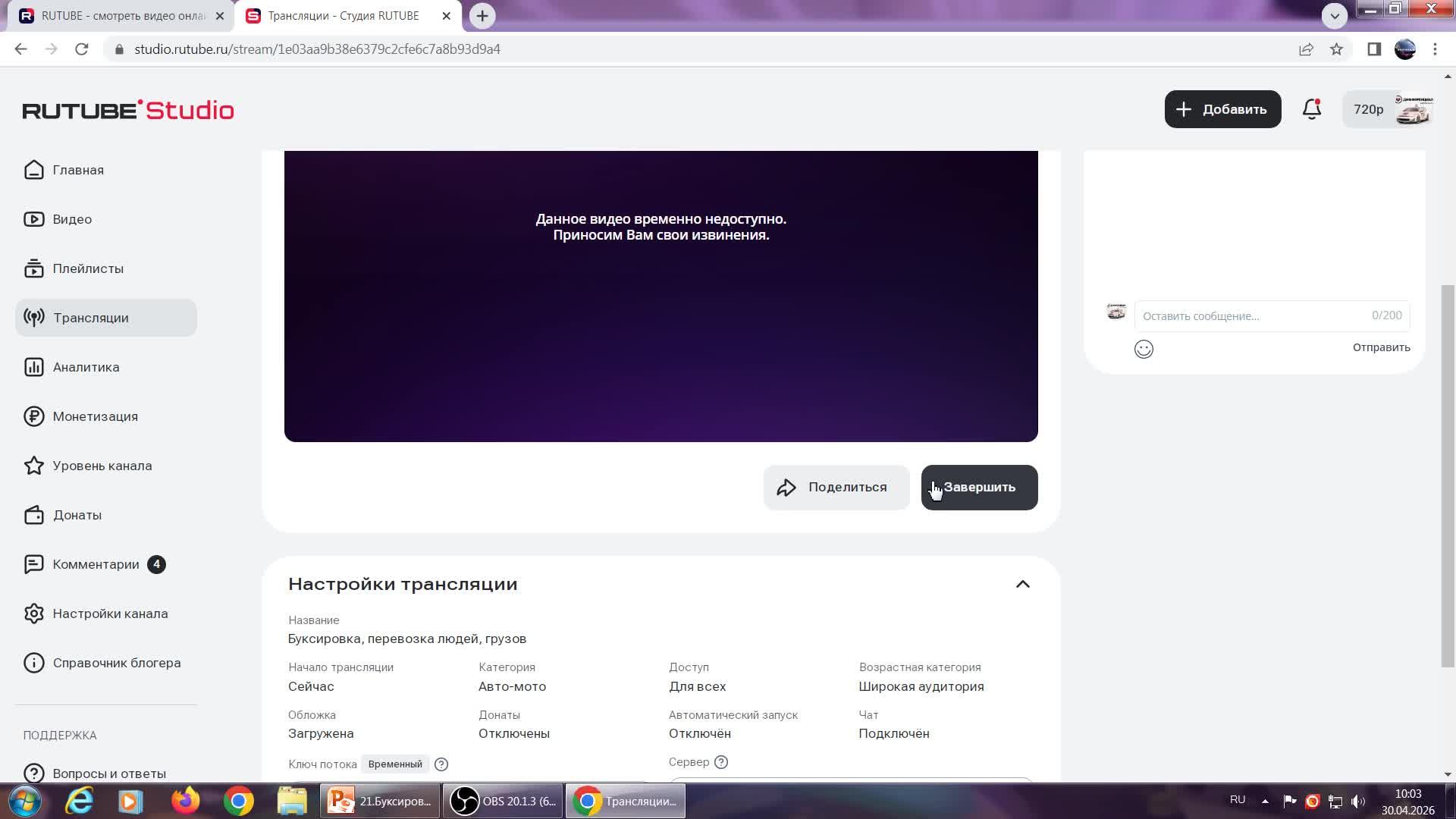Bookmark the page with the star icon
The width and height of the screenshot is (1456, 819).
[x=1336, y=49]
